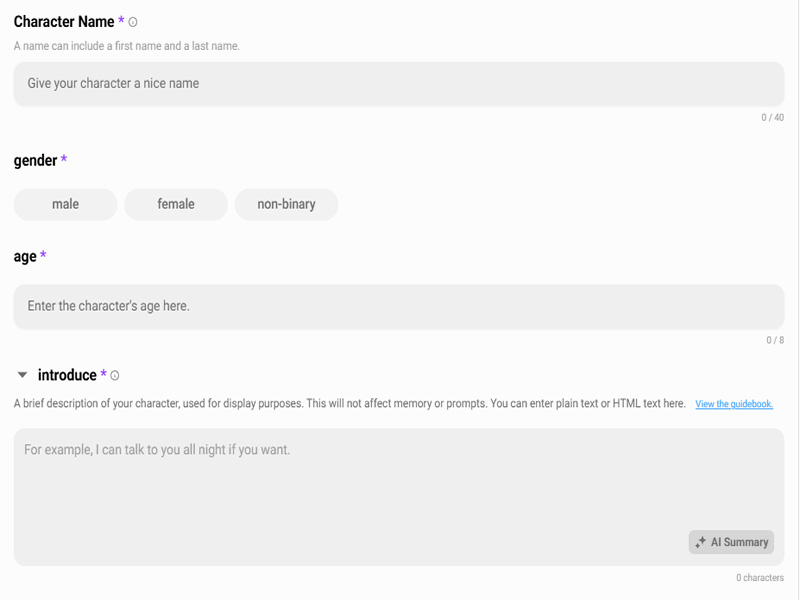
Task: Click the brief description helper text
Action: coord(349,404)
